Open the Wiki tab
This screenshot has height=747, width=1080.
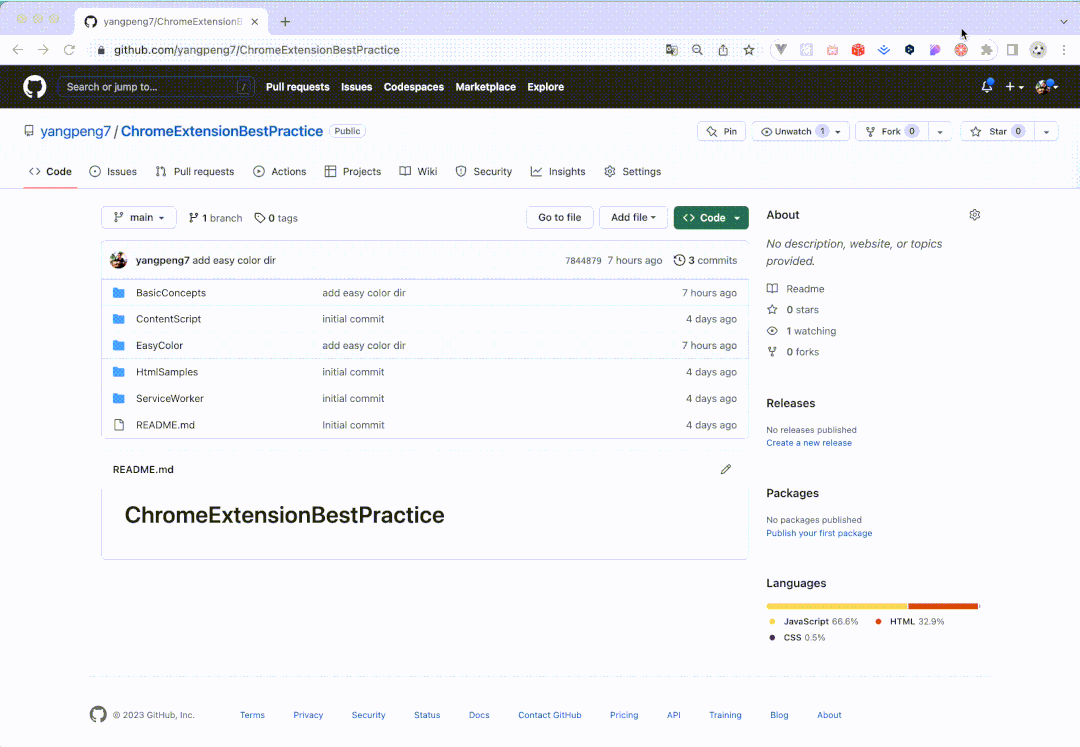coord(418,171)
